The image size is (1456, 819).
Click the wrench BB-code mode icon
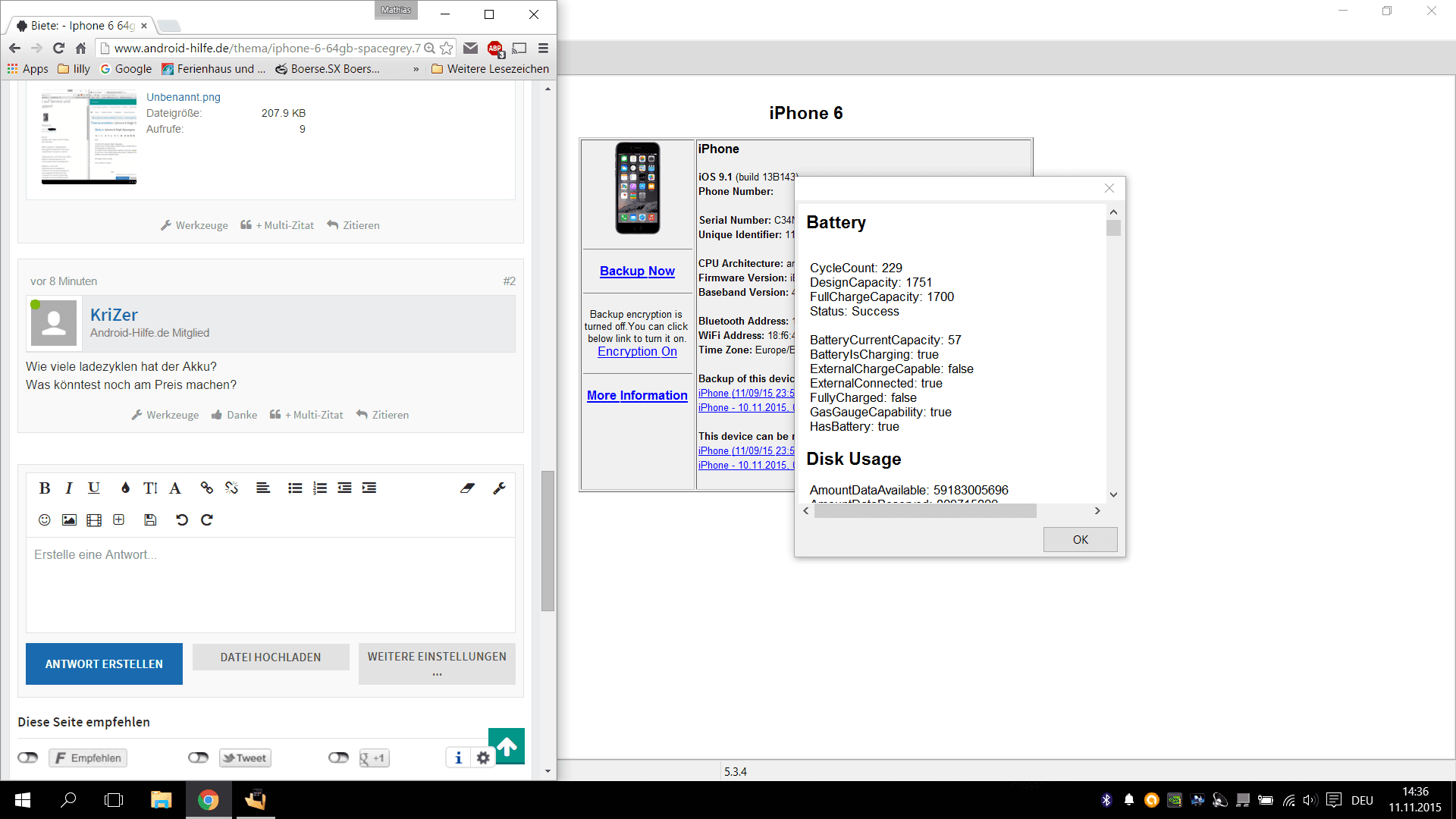[499, 488]
